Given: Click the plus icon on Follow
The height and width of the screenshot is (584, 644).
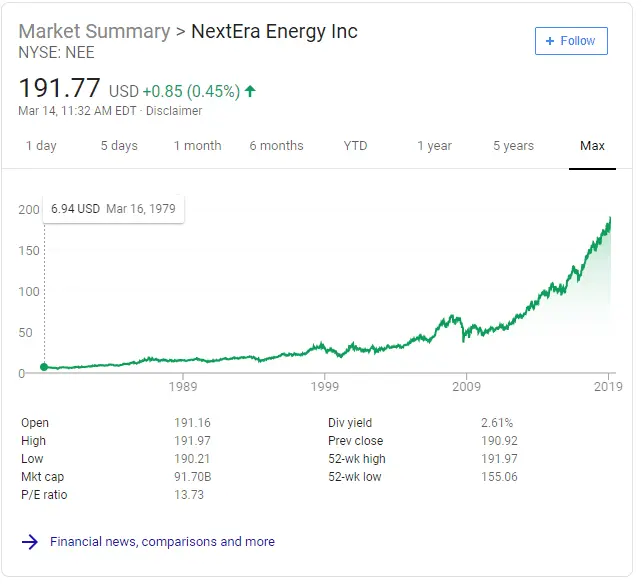Looking at the screenshot, I should point(549,41).
